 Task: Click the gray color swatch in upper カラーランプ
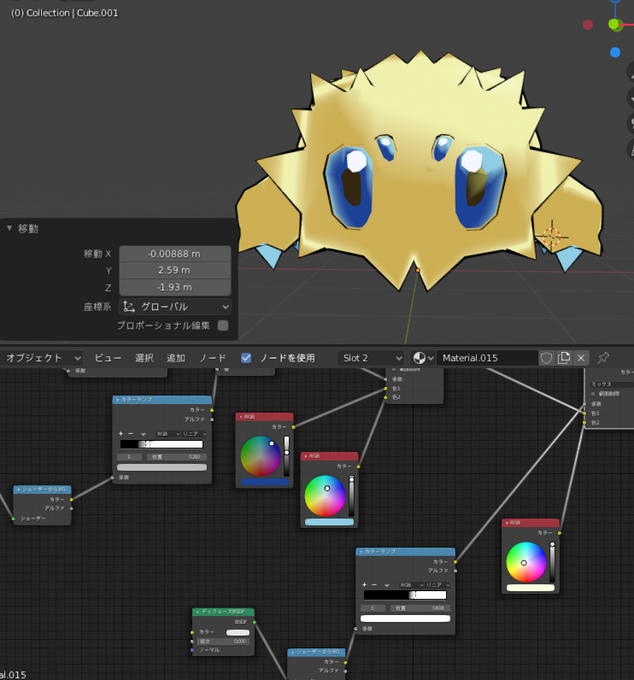point(162,468)
